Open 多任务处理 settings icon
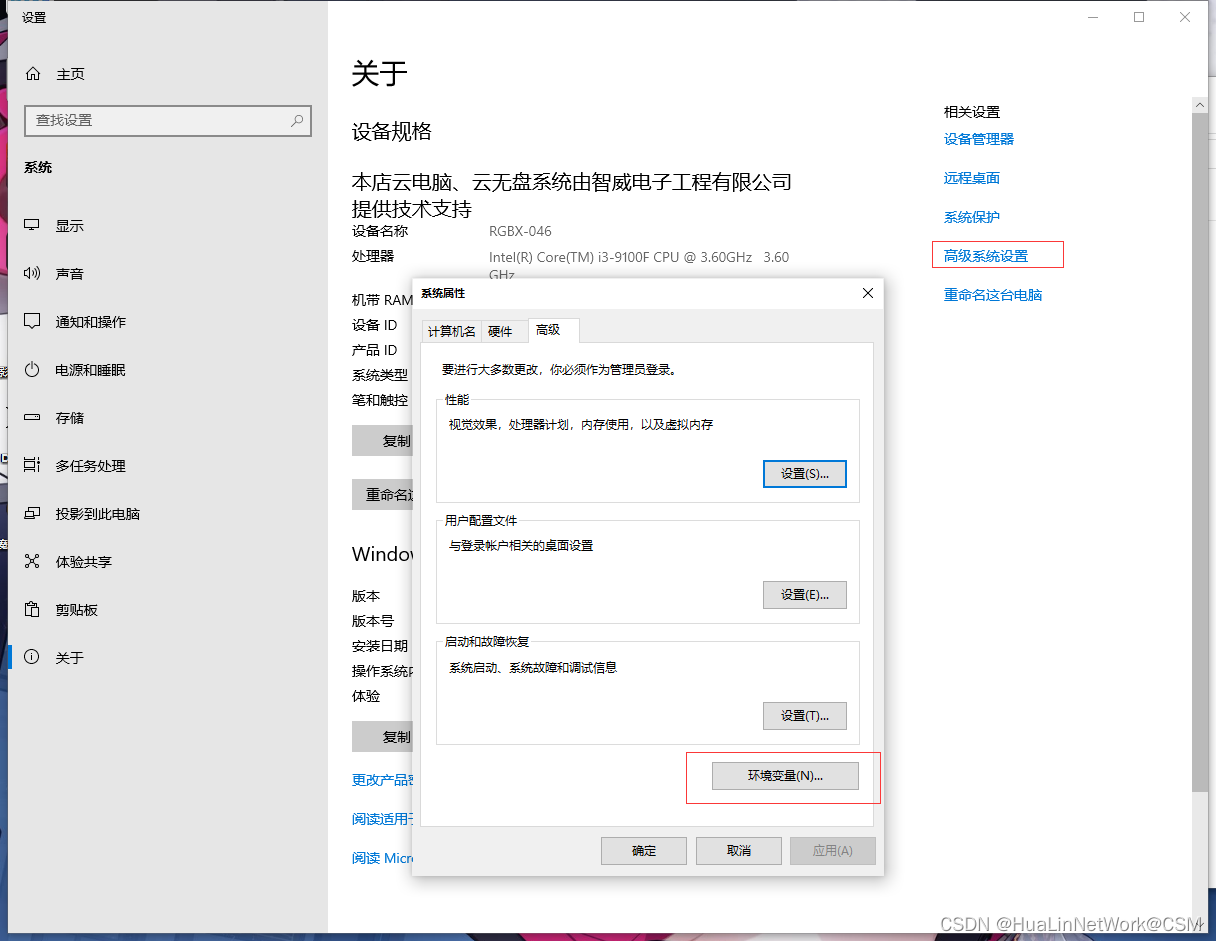This screenshot has width=1216, height=941. tap(31, 465)
